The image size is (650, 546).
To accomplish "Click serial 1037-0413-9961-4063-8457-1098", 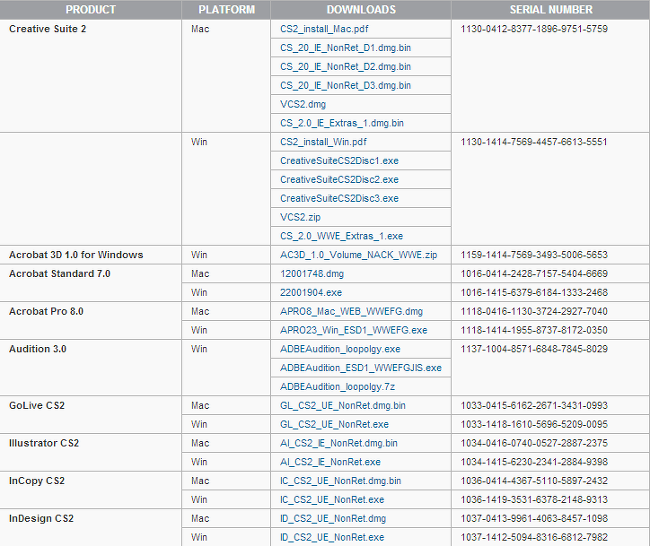I will tap(534, 519).
